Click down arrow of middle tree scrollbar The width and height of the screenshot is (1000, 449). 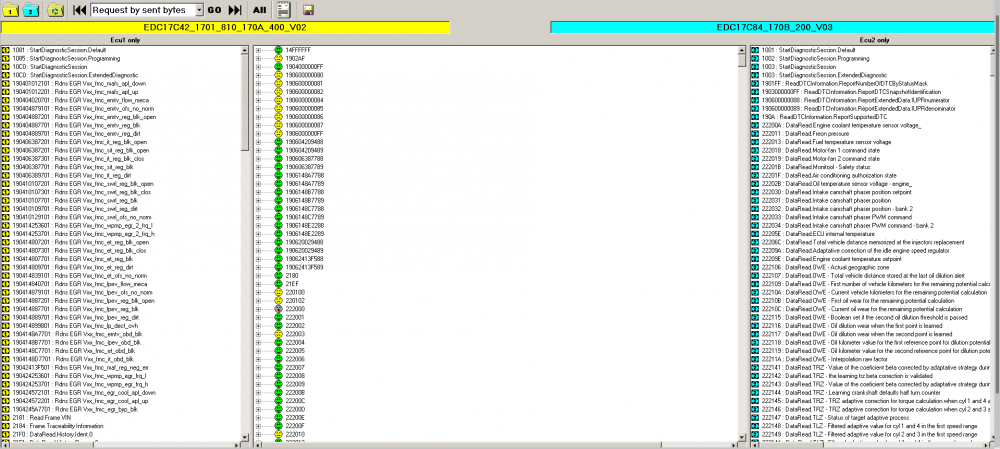point(741,437)
